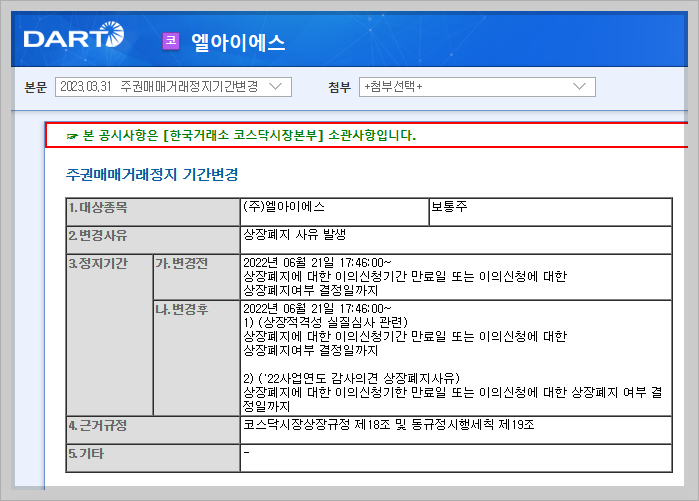
Task: Click the green pointing-hand icon in notice
Action: click(72, 136)
